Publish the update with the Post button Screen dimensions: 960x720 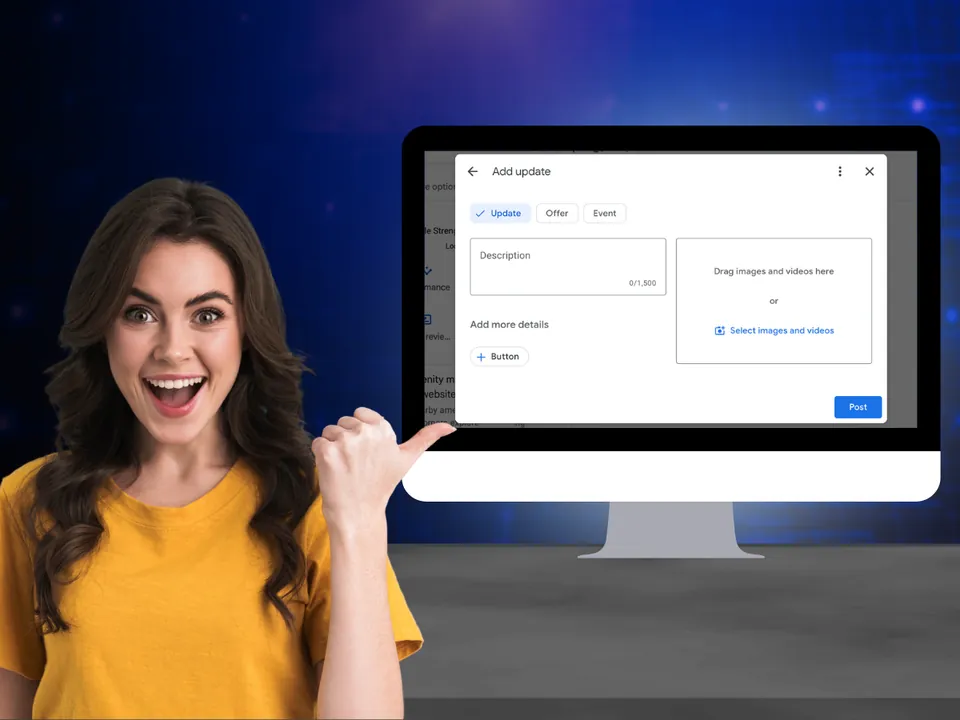click(x=858, y=407)
